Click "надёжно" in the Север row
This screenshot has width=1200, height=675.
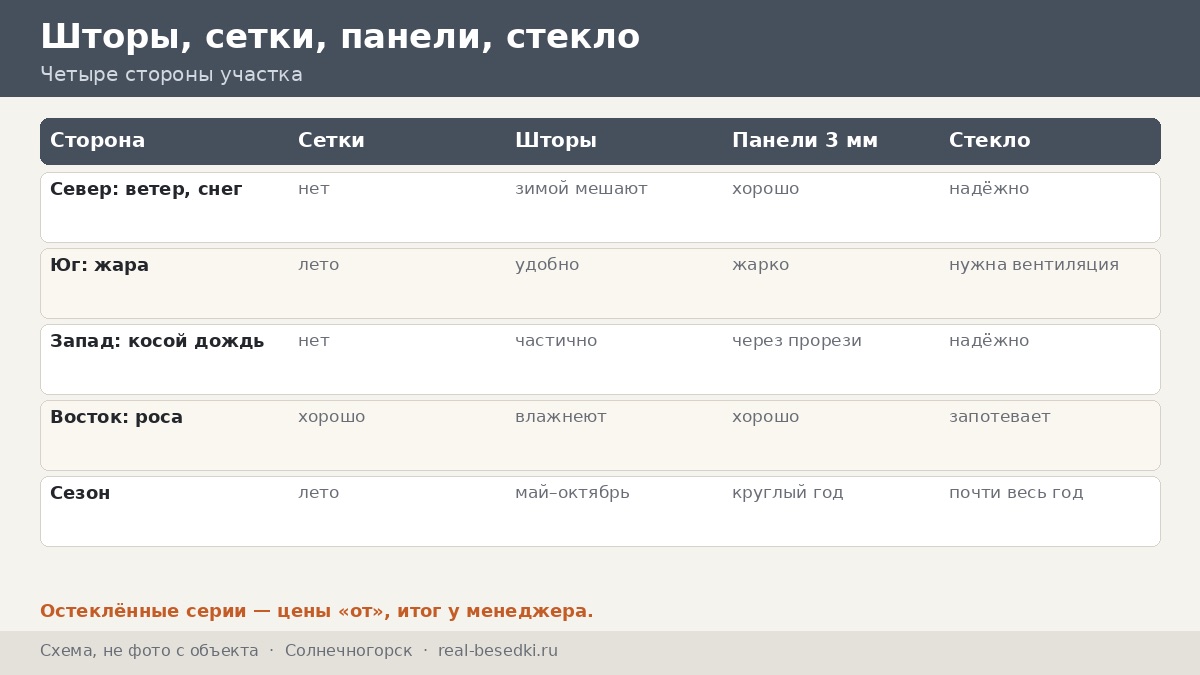coord(989,189)
